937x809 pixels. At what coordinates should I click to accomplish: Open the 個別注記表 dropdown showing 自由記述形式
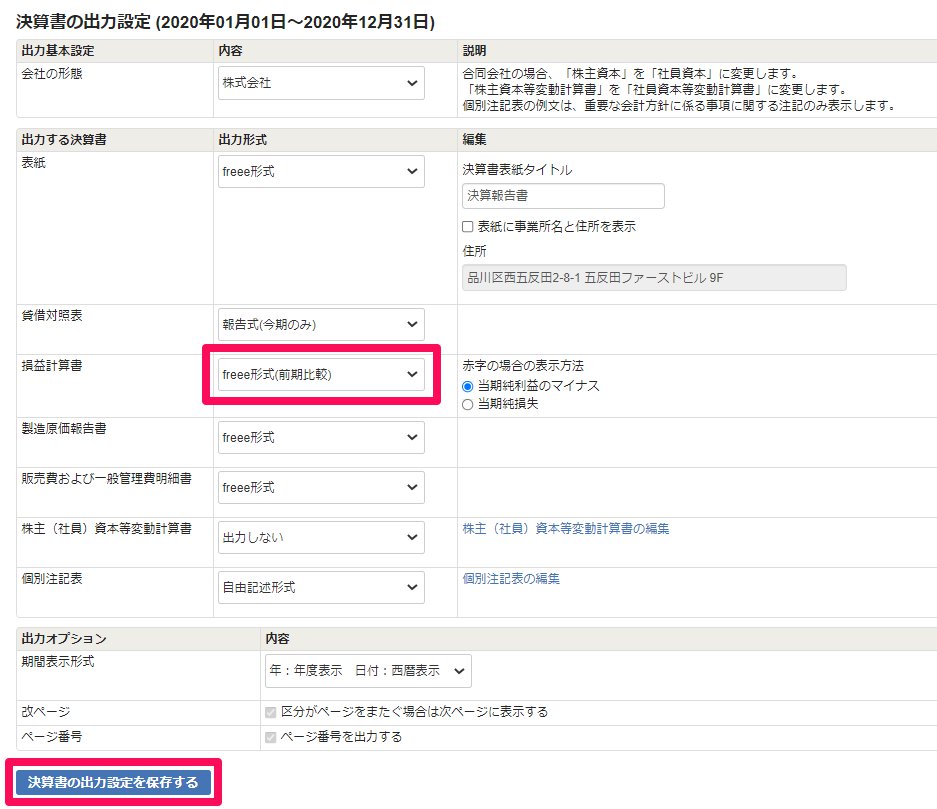pyautogui.click(x=320, y=587)
